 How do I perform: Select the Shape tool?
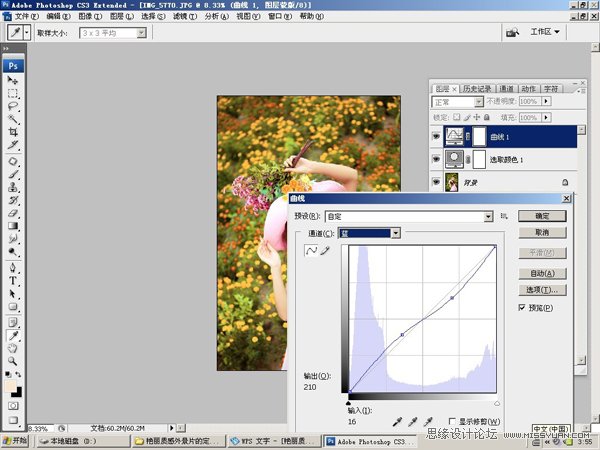13,307
